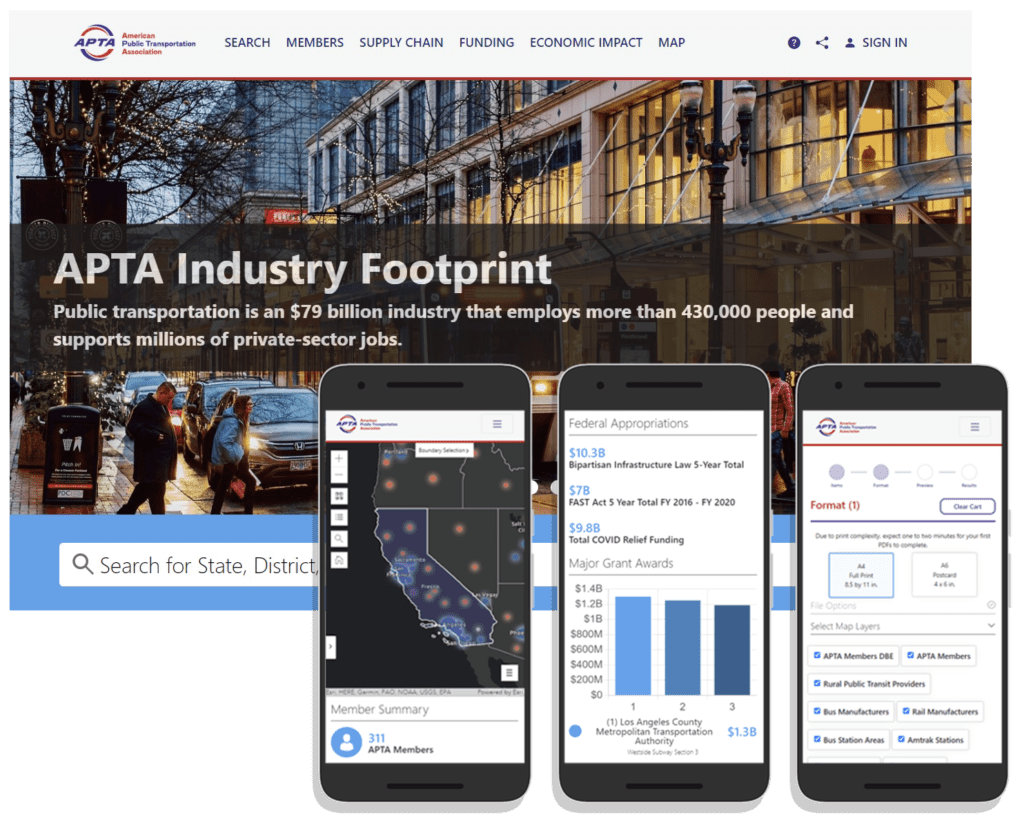
Task: Click the $1.3B grant value
Action: [x=742, y=732]
